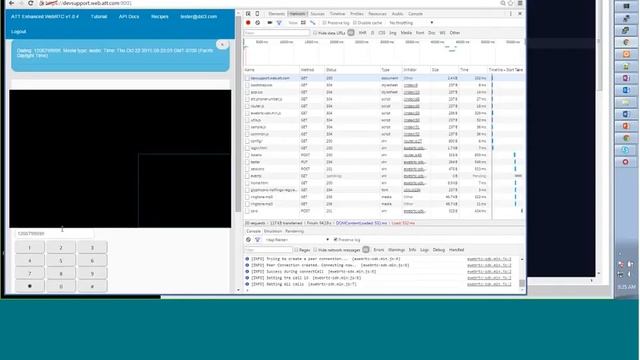Image resolution: width=640 pixels, height=360 pixels.
Task: Open the Recipes navbar link
Action: (160, 17)
